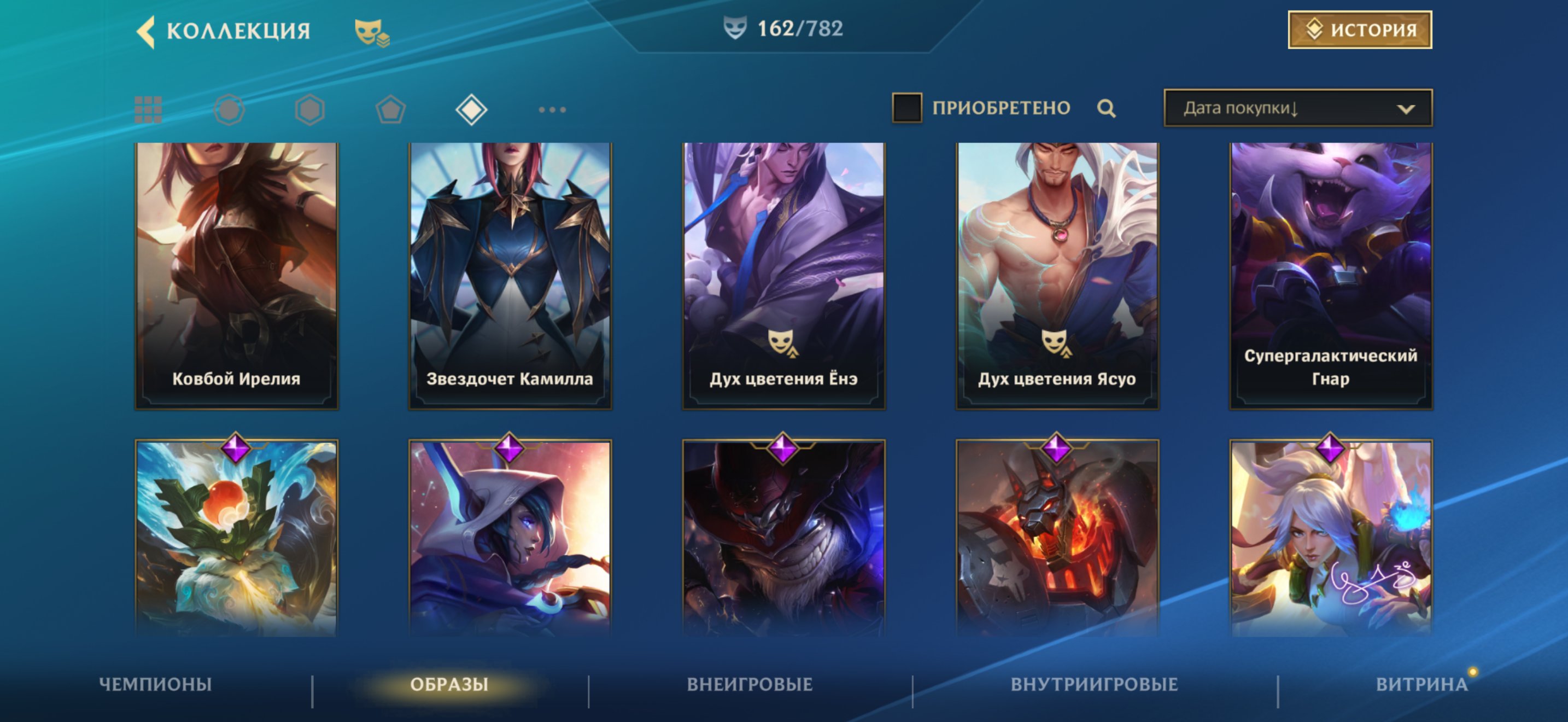Go back using the Коллекция arrow
This screenshot has height=722, width=1568.
coord(146,31)
